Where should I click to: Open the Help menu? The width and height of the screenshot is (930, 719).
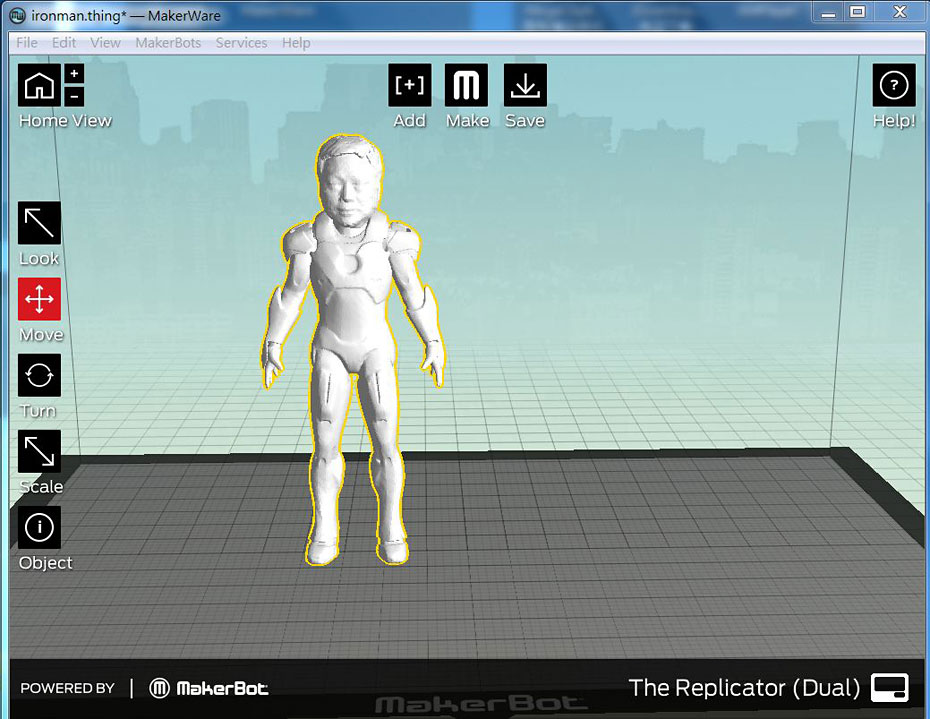[x=296, y=43]
